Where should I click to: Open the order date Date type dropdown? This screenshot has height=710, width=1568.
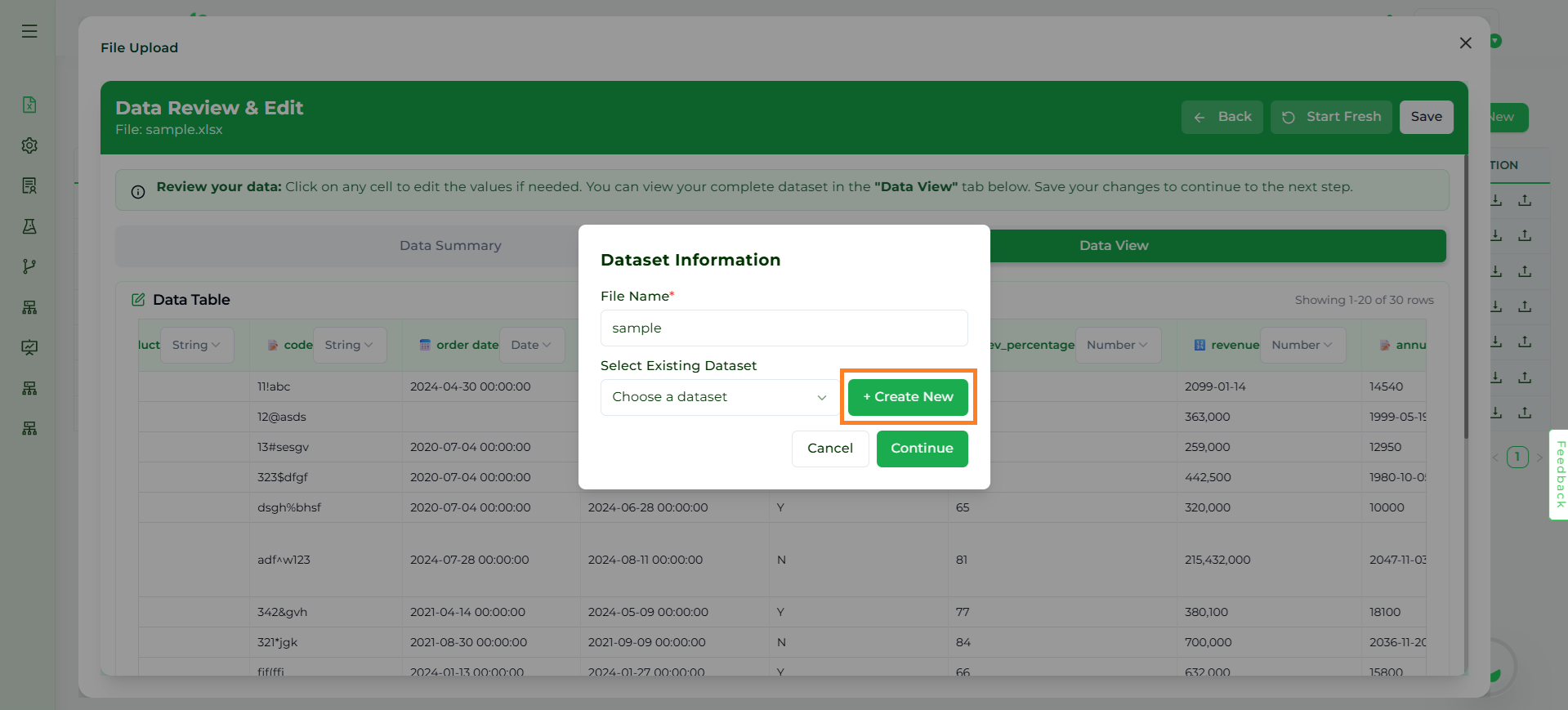coord(530,345)
